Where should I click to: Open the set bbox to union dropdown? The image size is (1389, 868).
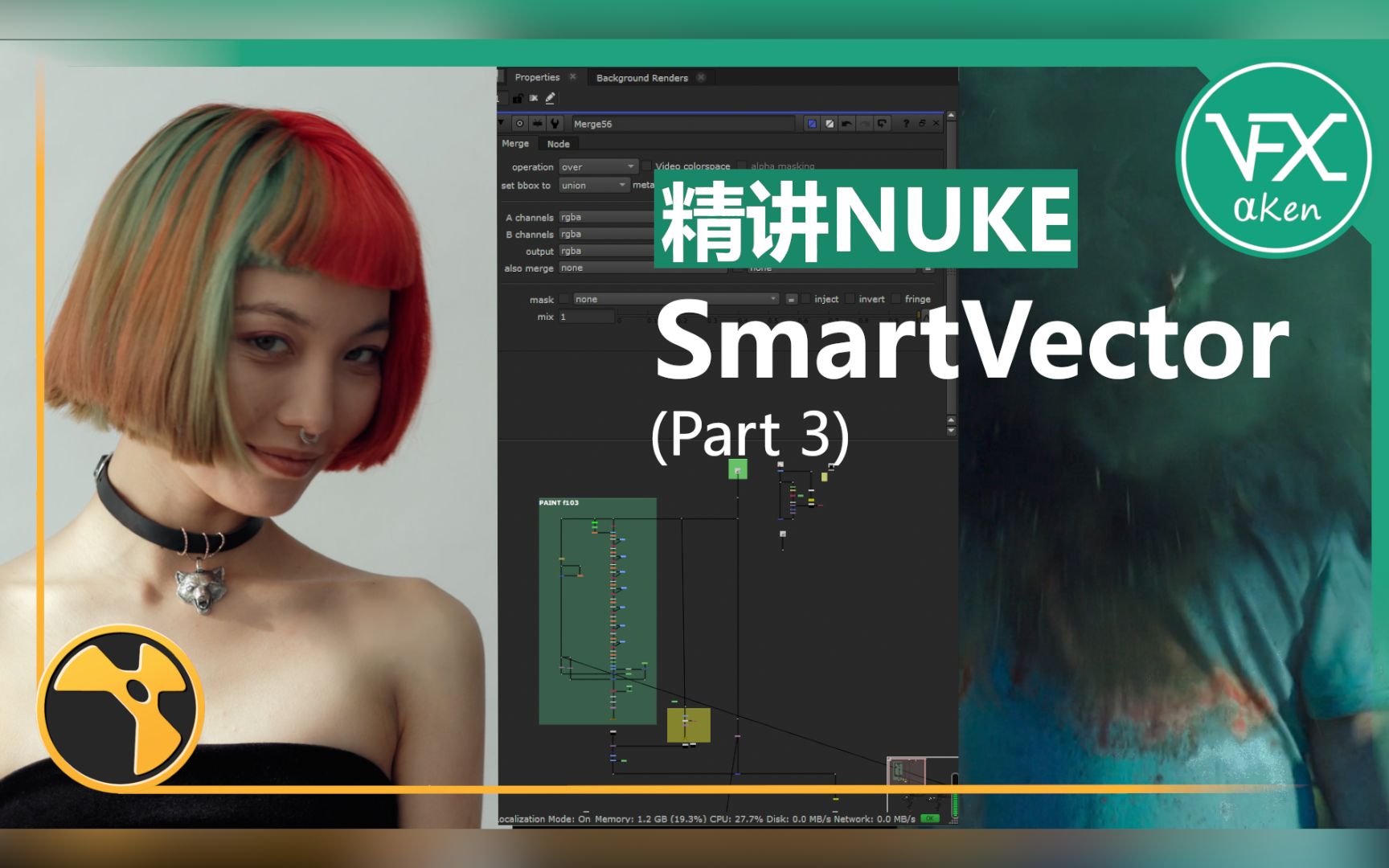point(594,185)
